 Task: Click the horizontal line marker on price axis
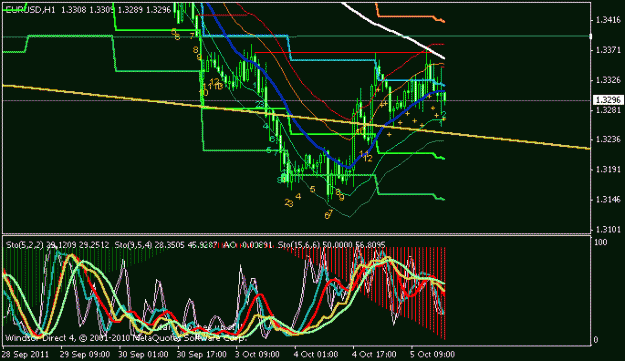[x=591, y=36]
